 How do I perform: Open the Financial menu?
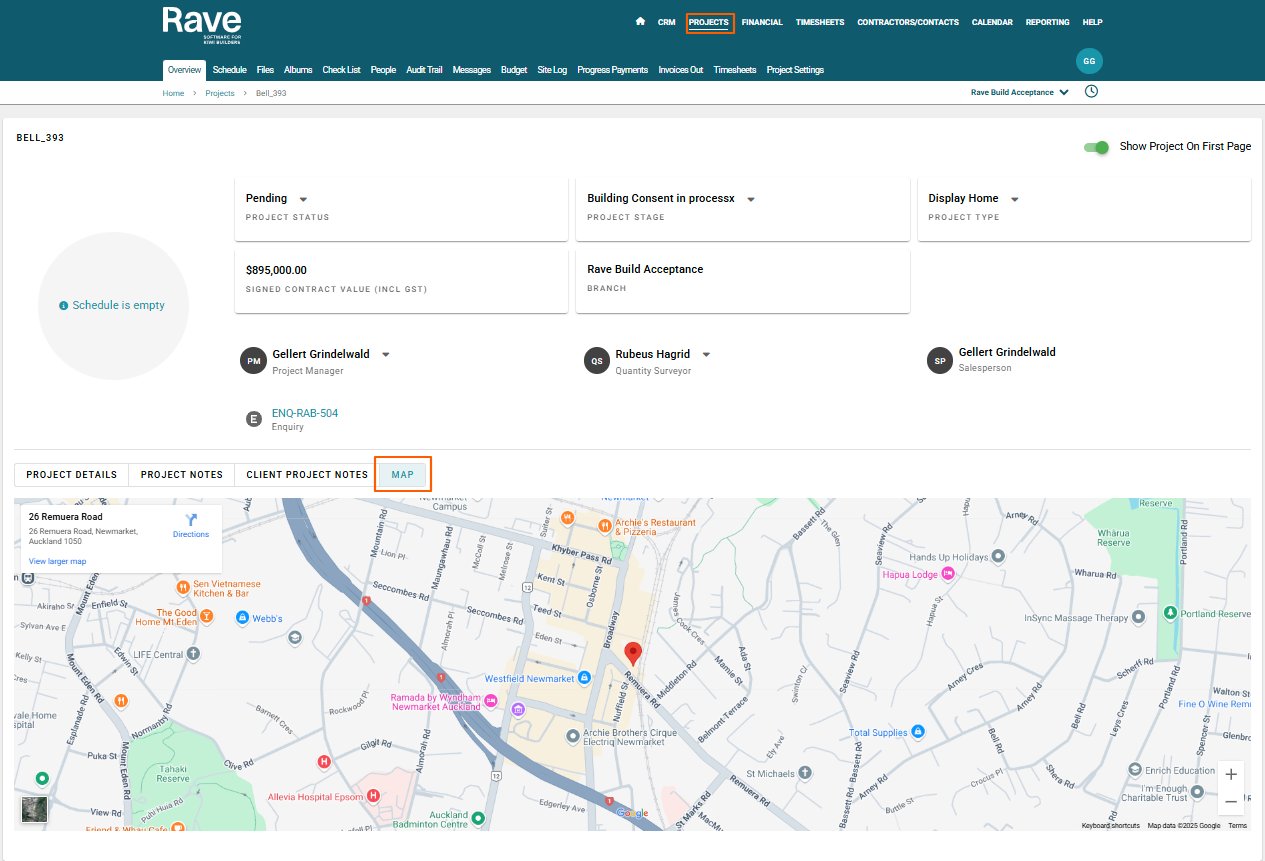(762, 22)
